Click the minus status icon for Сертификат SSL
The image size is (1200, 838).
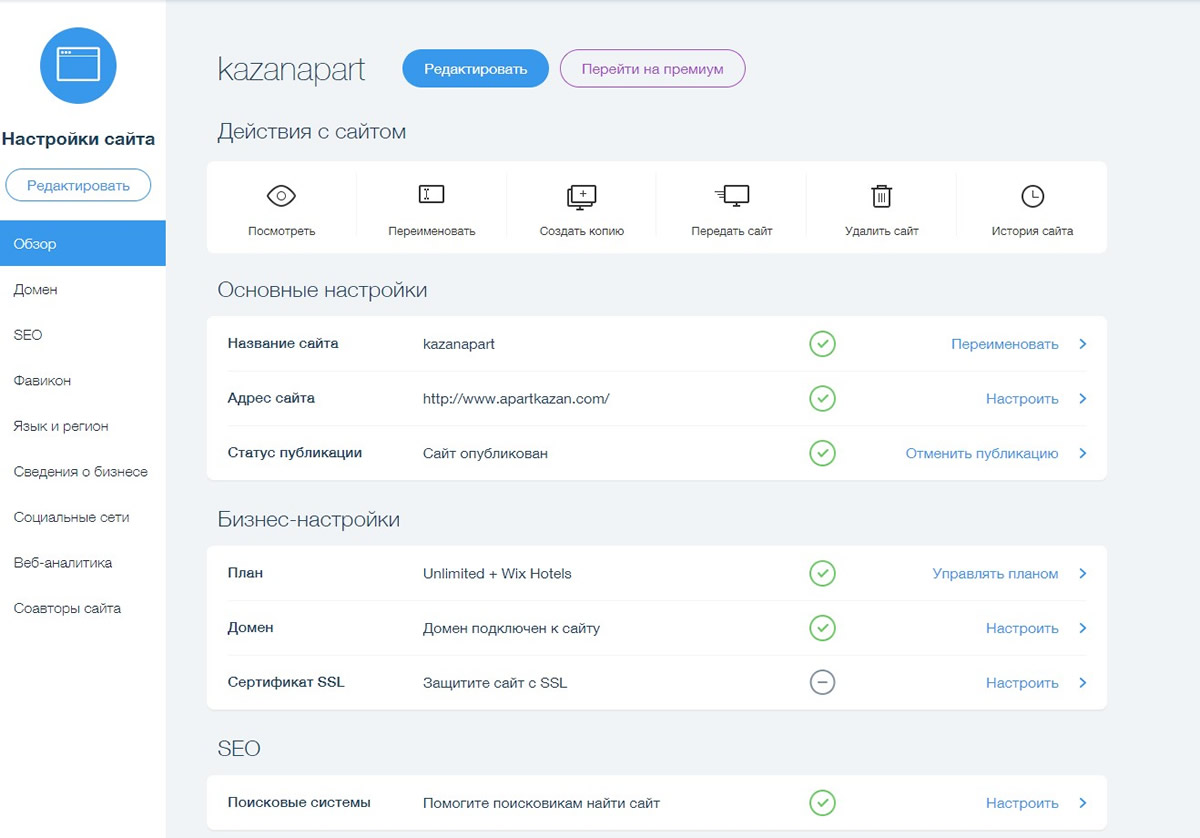[822, 682]
